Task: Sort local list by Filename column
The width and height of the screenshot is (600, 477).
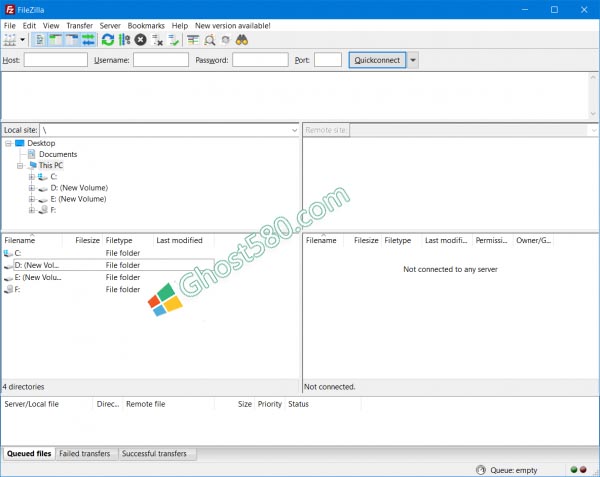Action: tap(32, 241)
